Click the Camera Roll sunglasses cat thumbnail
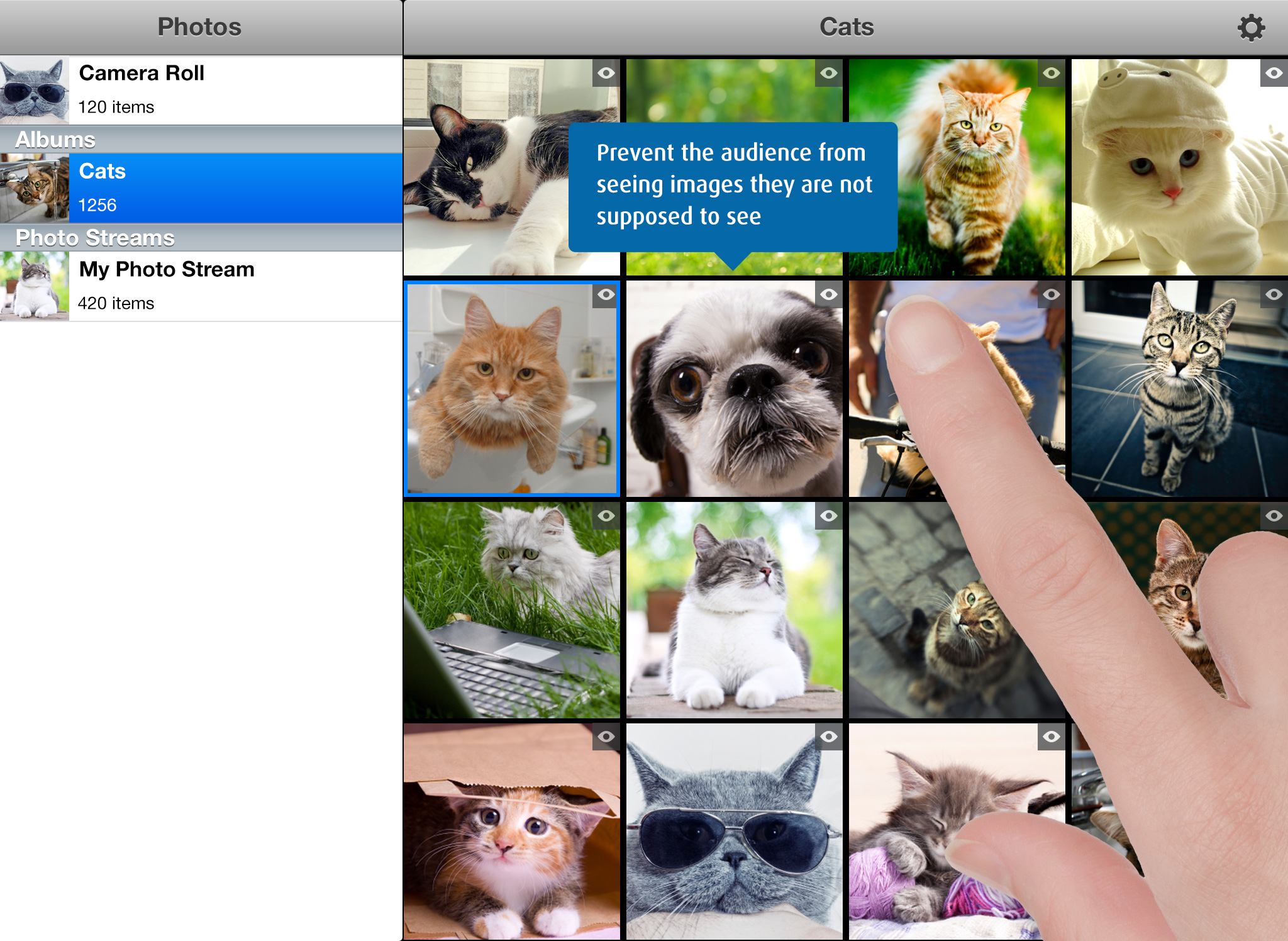 pyautogui.click(x=35, y=90)
